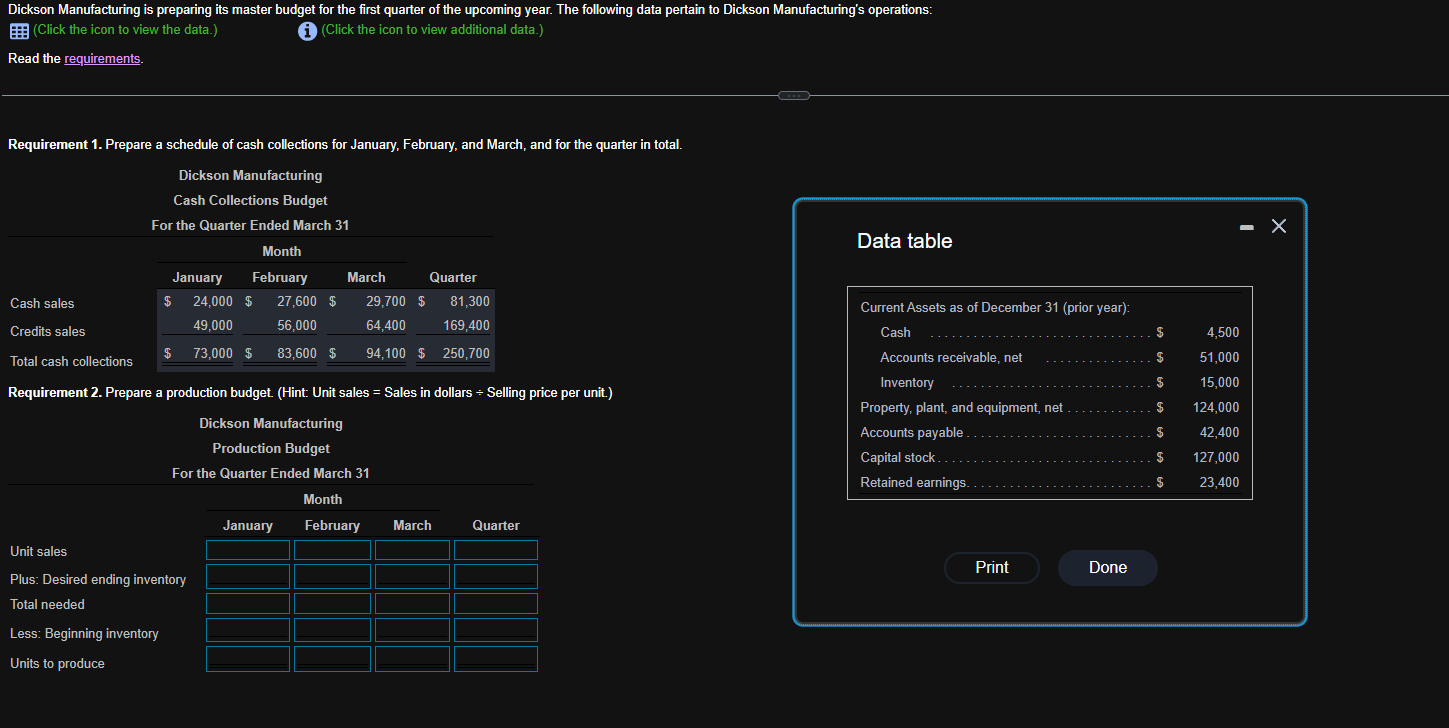
Task: Click Accounts receivable value 51,000
Action: [1220, 357]
